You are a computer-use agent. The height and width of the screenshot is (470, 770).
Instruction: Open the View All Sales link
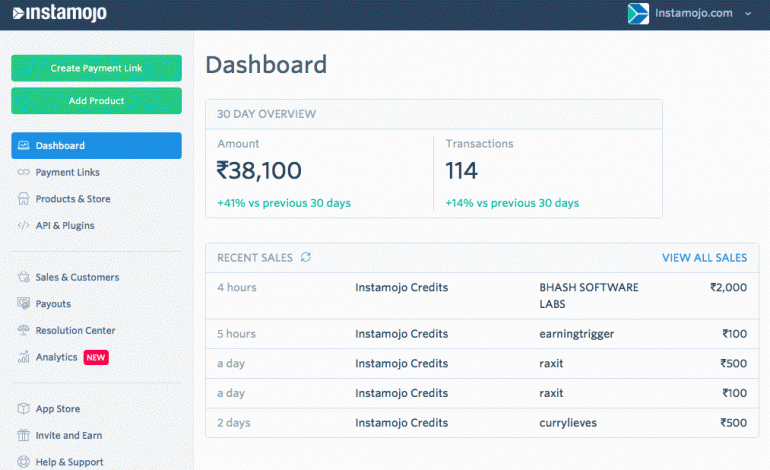click(704, 258)
